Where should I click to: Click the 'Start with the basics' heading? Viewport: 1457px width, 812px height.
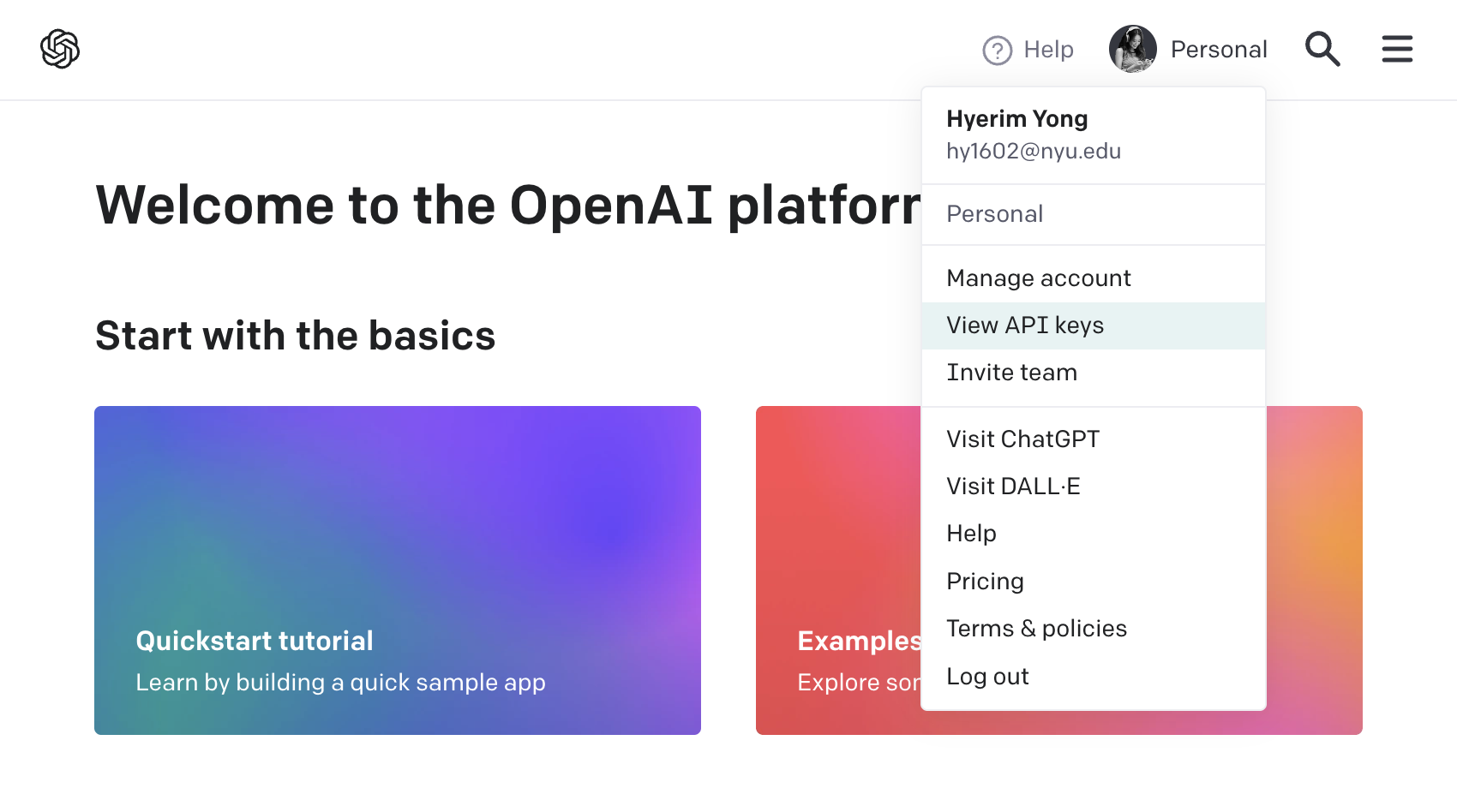coord(295,336)
